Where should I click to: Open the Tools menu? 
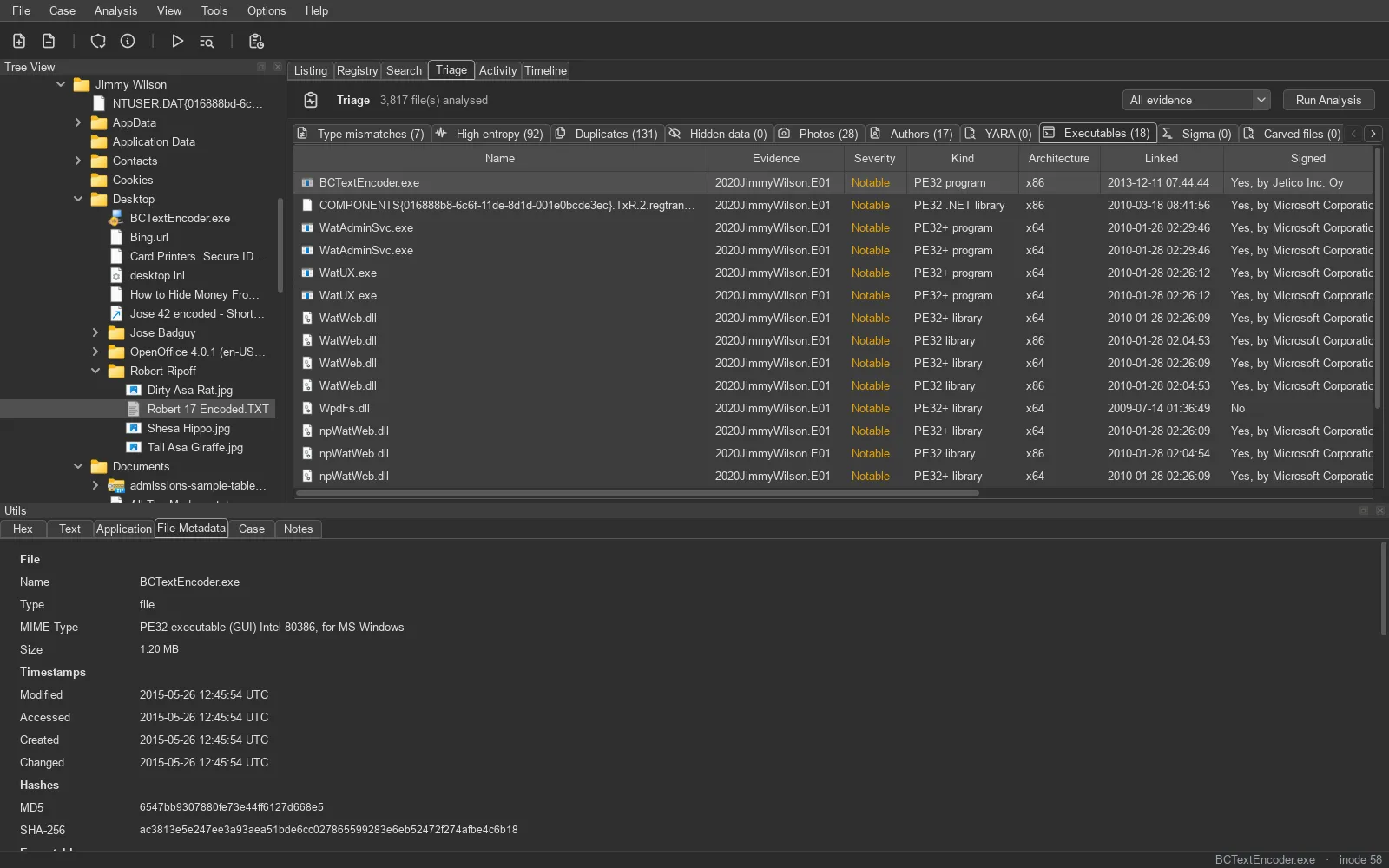[214, 10]
